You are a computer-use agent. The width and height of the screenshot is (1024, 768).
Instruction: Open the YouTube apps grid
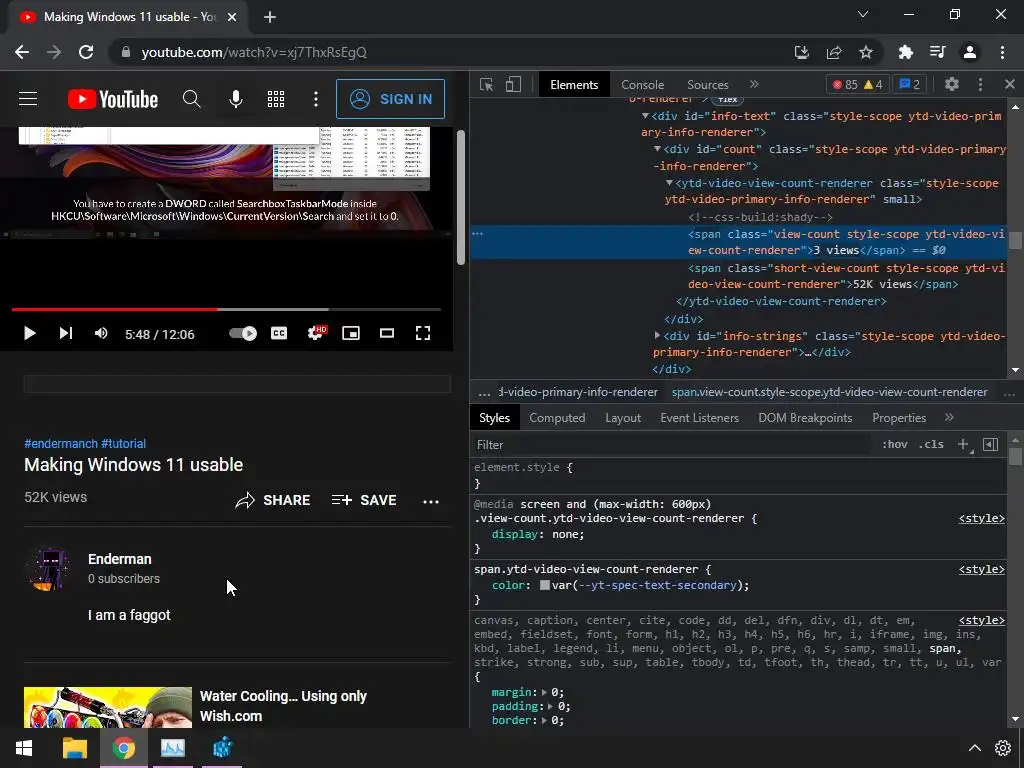pyautogui.click(x=276, y=99)
